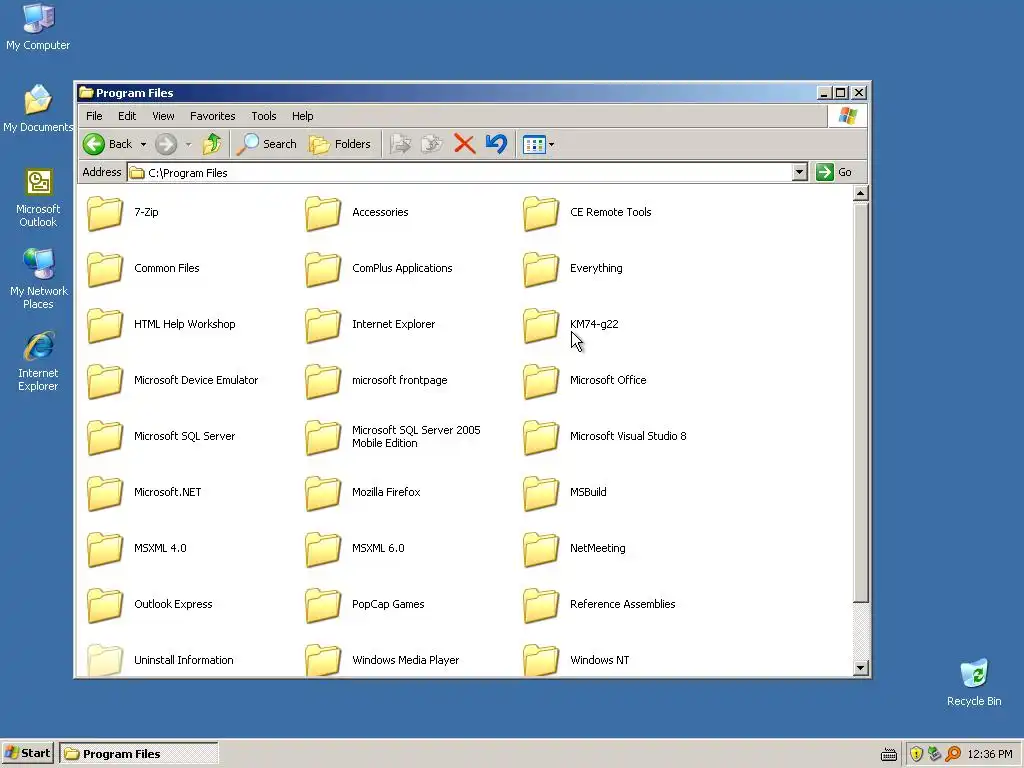1024x768 pixels.
Task: Expand the Address bar dropdown
Action: 799,172
